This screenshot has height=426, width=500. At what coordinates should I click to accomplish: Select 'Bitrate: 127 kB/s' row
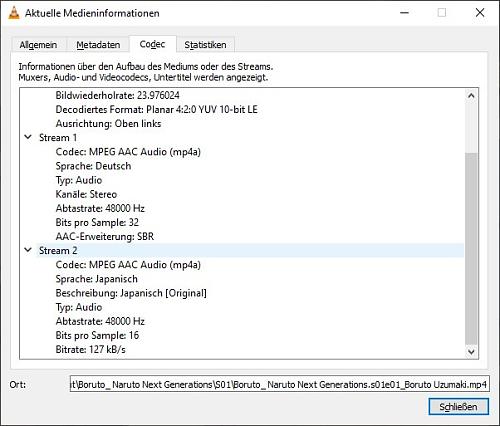[x=90, y=349]
